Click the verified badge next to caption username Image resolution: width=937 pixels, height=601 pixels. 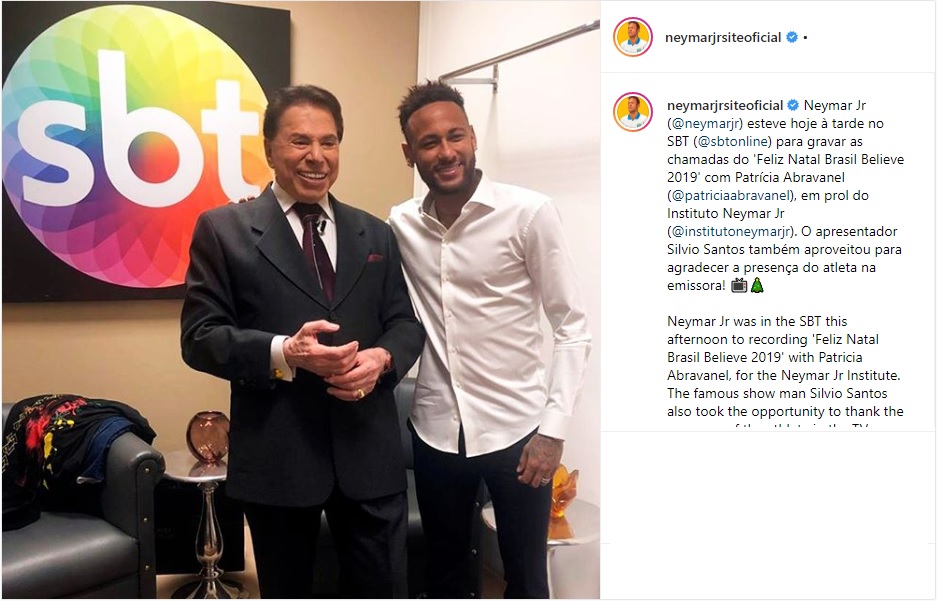pos(793,105)
